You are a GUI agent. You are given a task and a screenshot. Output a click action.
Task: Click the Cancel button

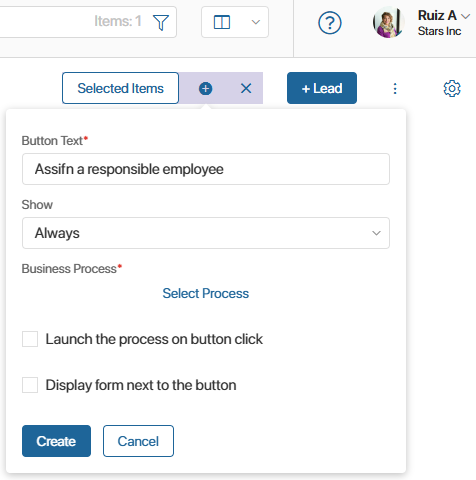click(138, 441)
